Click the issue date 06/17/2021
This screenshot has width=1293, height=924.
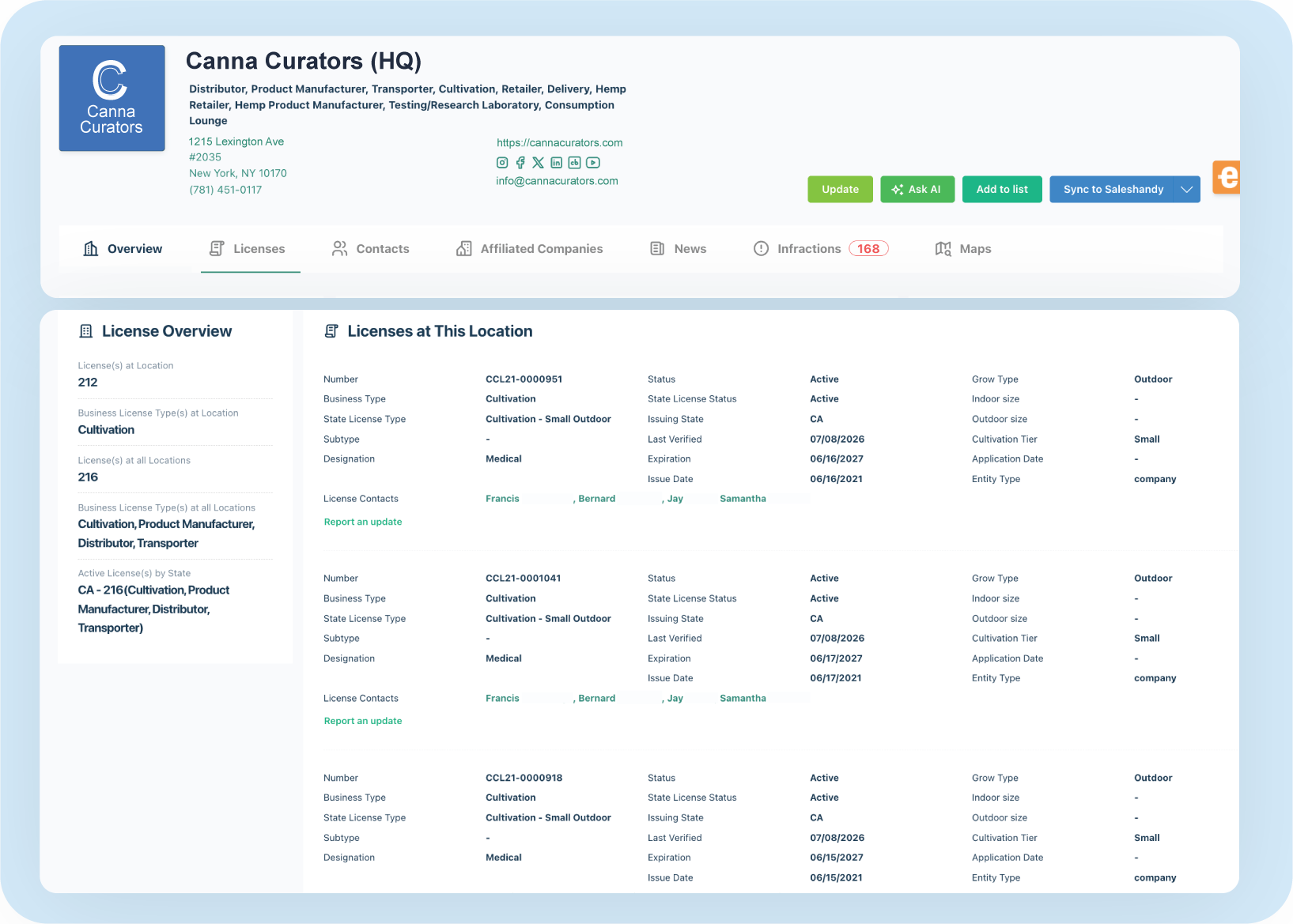pos(836,678)
